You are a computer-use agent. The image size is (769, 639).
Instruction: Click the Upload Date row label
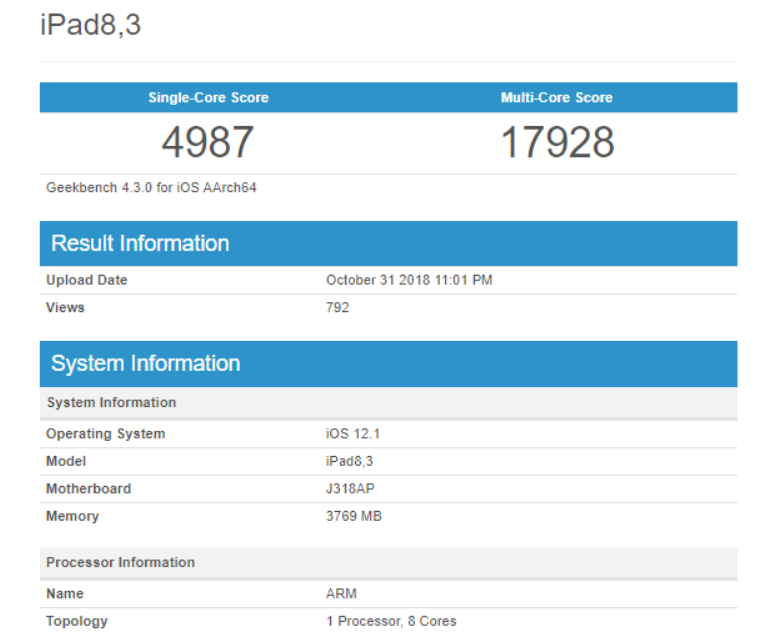[87, 281]
